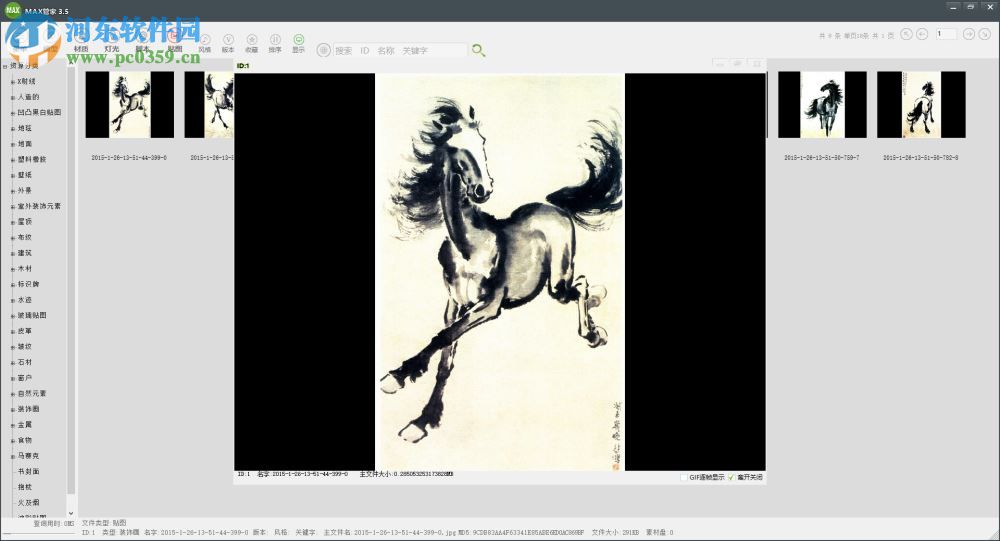Click the 排序 sort toolbar icon
Screen dimensions: 1000x541
coord(275,44)
